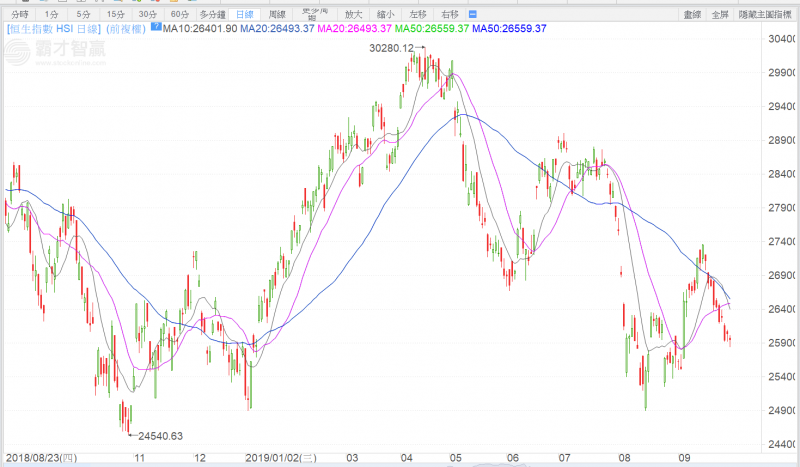This screenshot has width=800, height=467.
Task: Switch to the 30分 interval
Action: 148,15
